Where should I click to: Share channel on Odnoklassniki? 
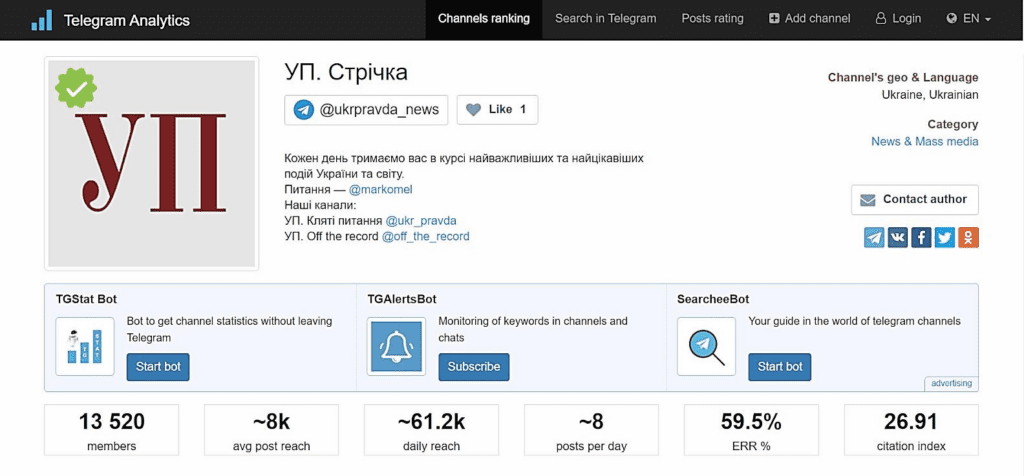pos(968,237)
